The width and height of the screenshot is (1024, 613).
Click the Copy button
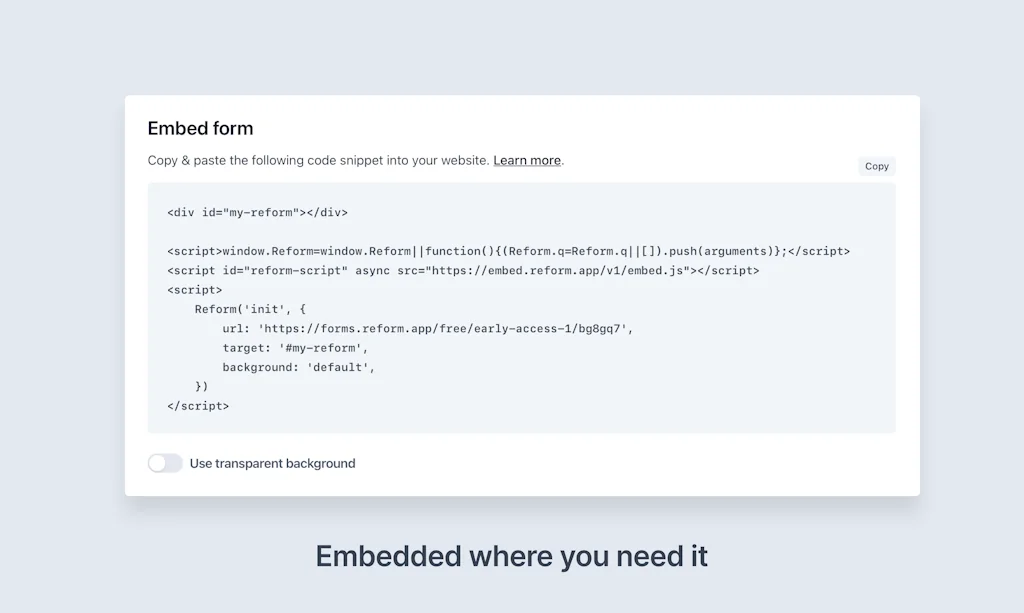[x=875, y=166]
